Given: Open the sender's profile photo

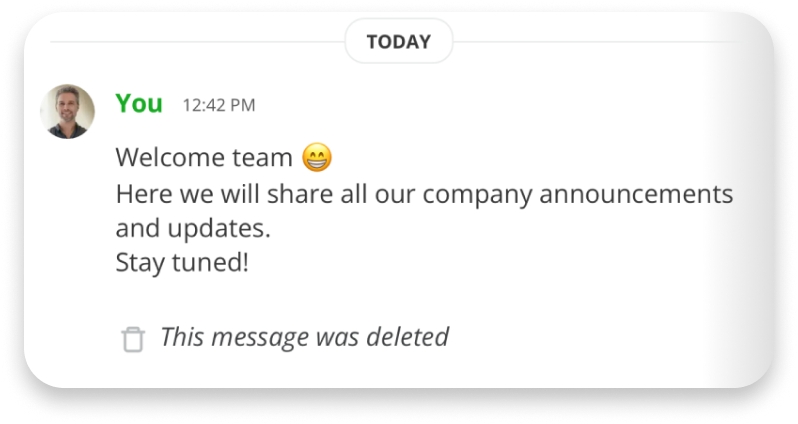Looking at the screenshot, I should click(x=68, y=111).
